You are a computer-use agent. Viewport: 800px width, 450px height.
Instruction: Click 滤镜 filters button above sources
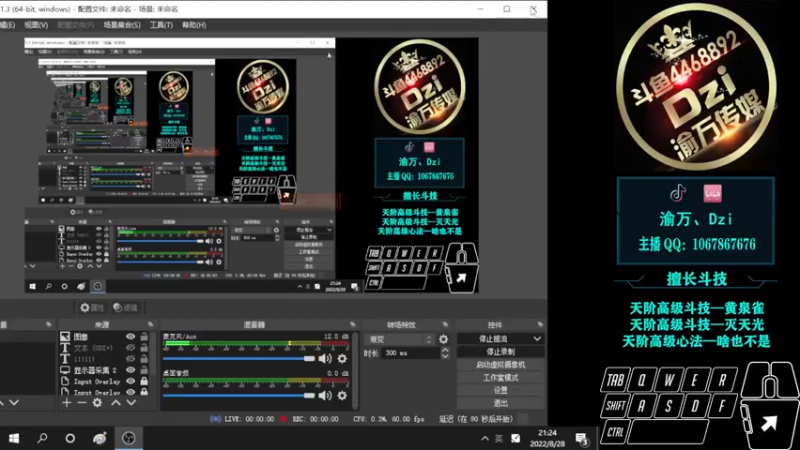(x=126, y=308)
